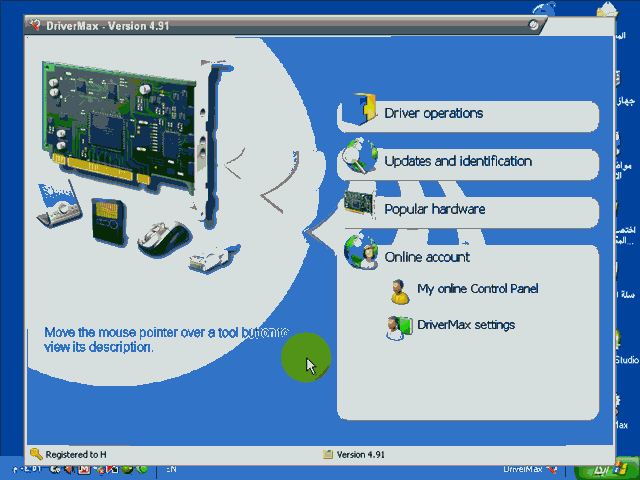This screenshot has height=480, width=640.
Task: Click the red M tray icon
Action: tap(84, 469)
